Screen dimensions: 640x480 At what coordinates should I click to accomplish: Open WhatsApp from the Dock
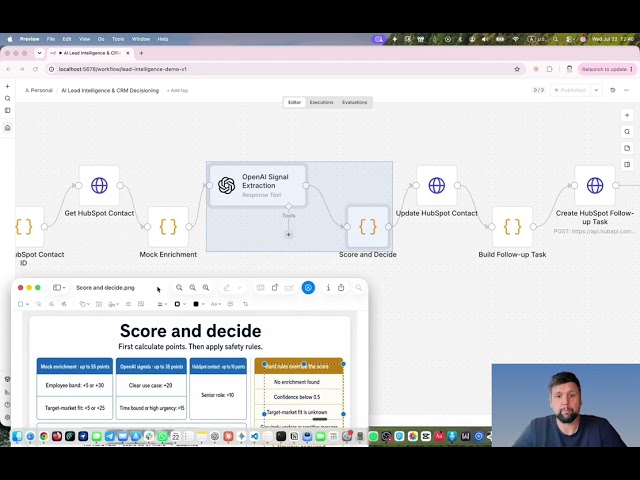click(162, 436)
